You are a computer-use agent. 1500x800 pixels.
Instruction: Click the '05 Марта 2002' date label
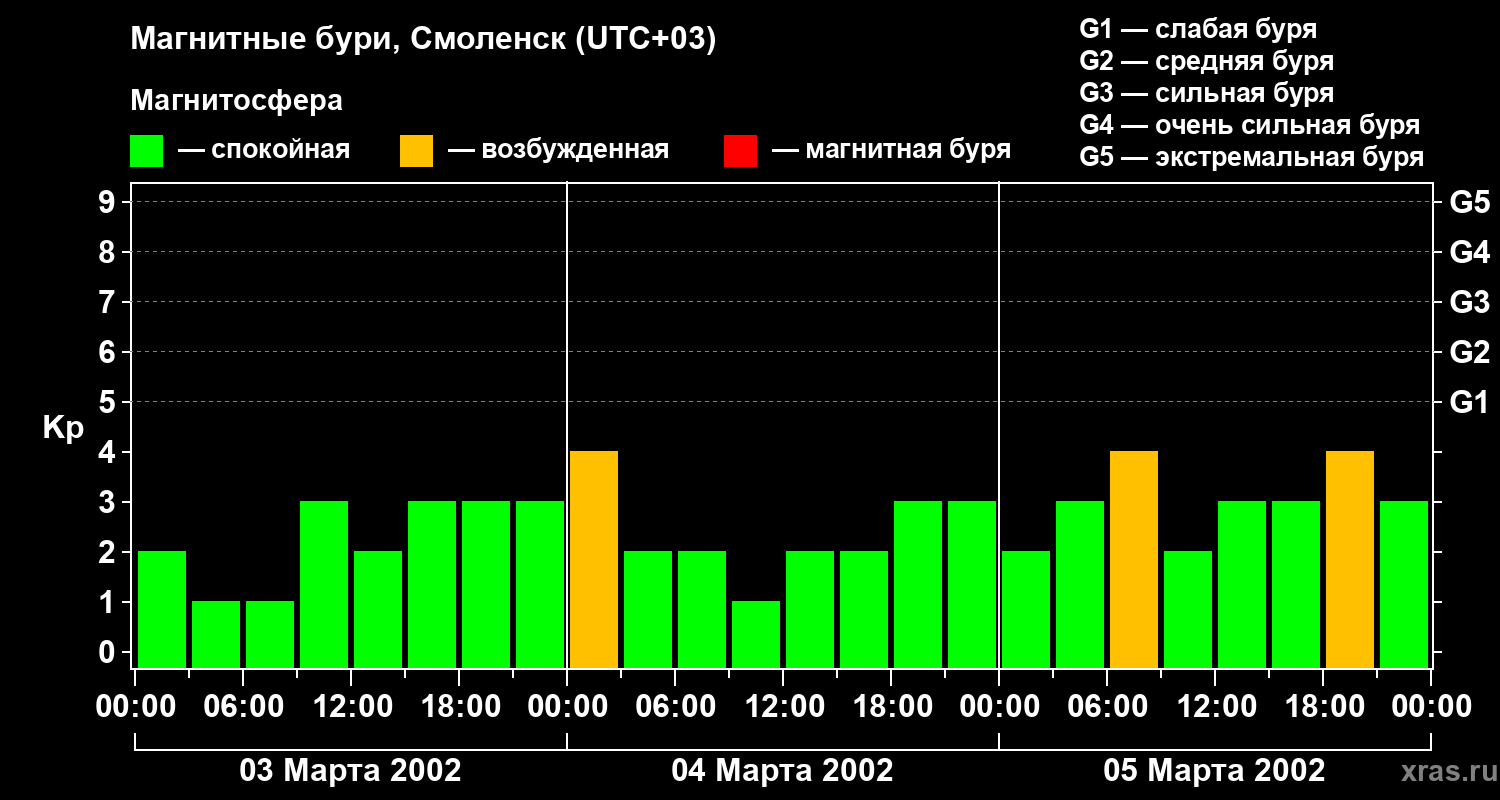tap(1214, 770)
